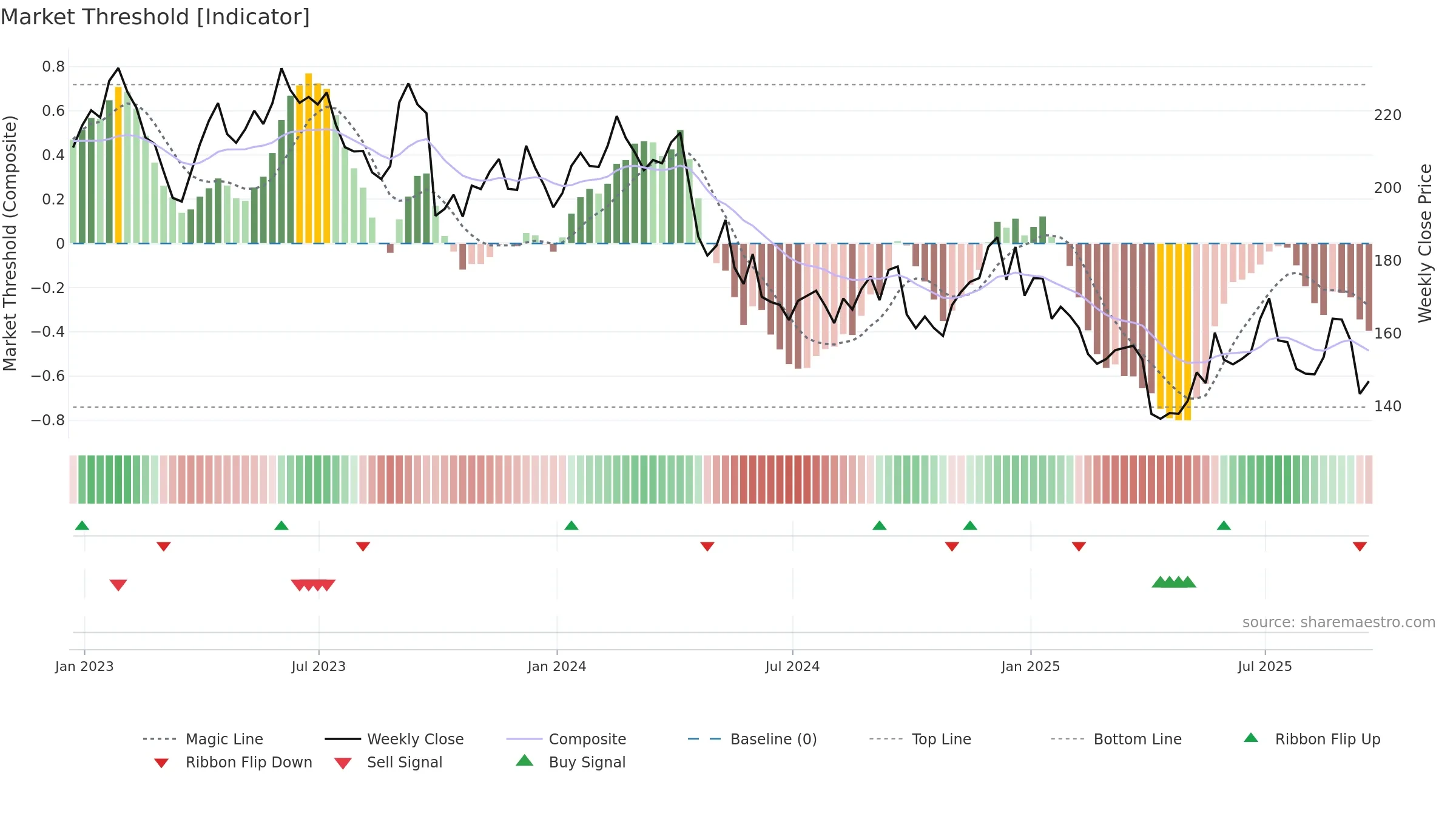Toggle the Magic Line legend entry

pyautogui.click(x=203, y=739)
